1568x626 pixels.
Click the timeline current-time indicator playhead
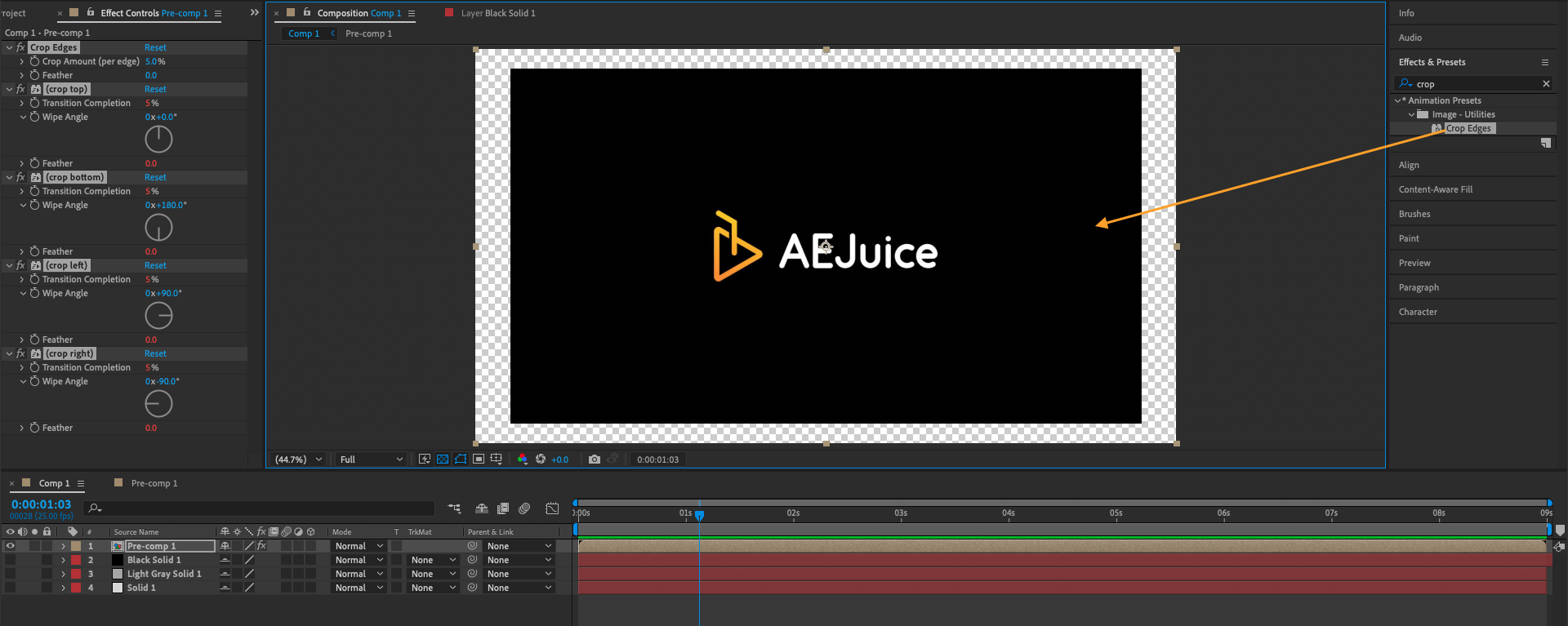coord(699,514)
